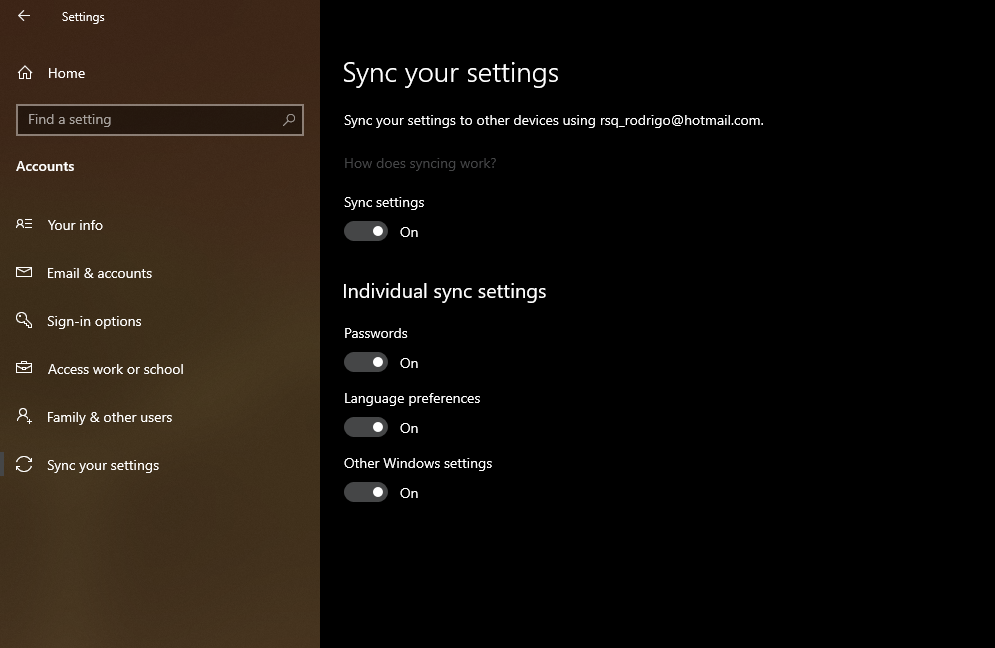
Task: Click the Family & other users icon
Action: [x=24, y=416]
